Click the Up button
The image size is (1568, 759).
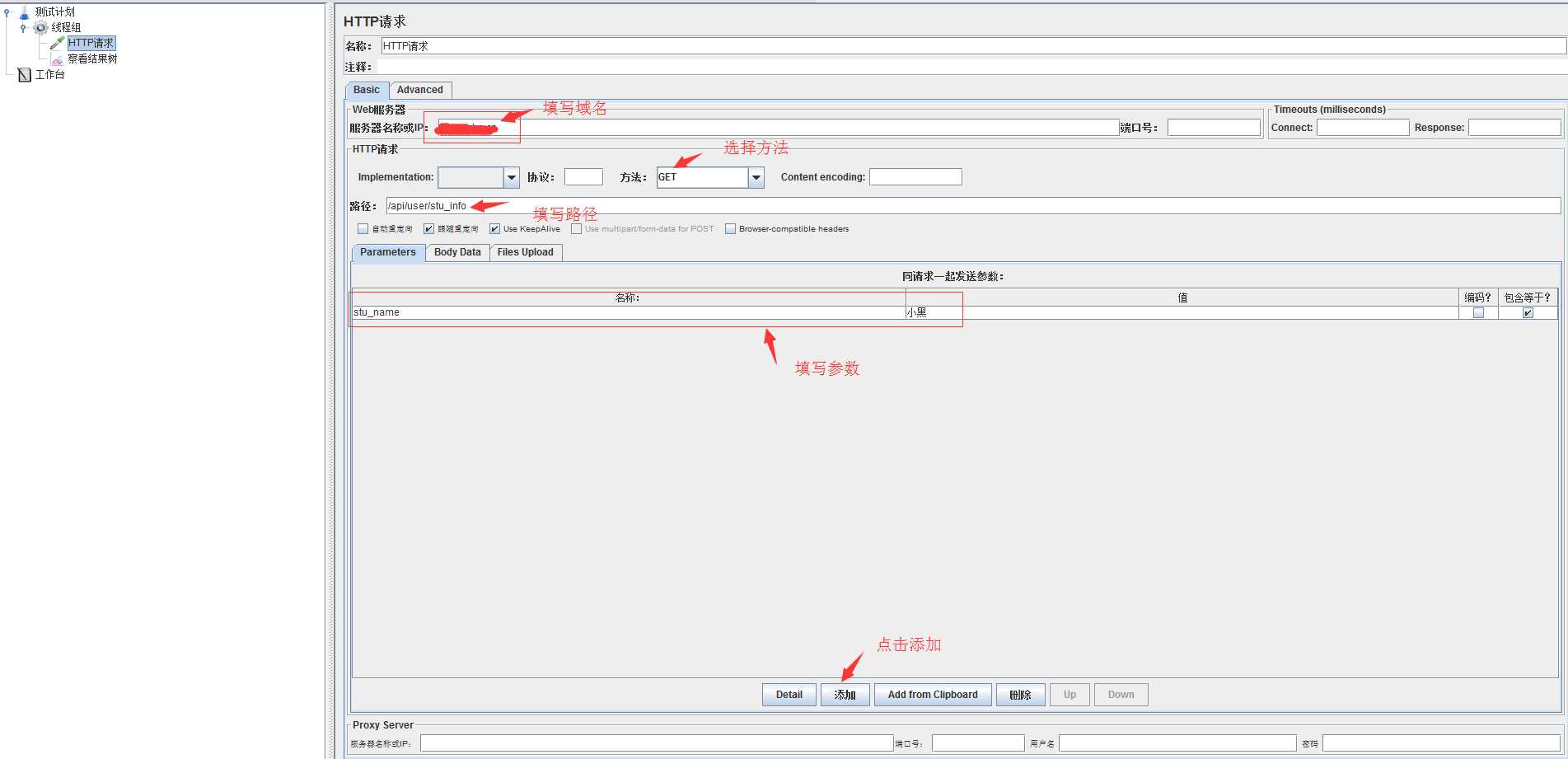click(1070, 695)
